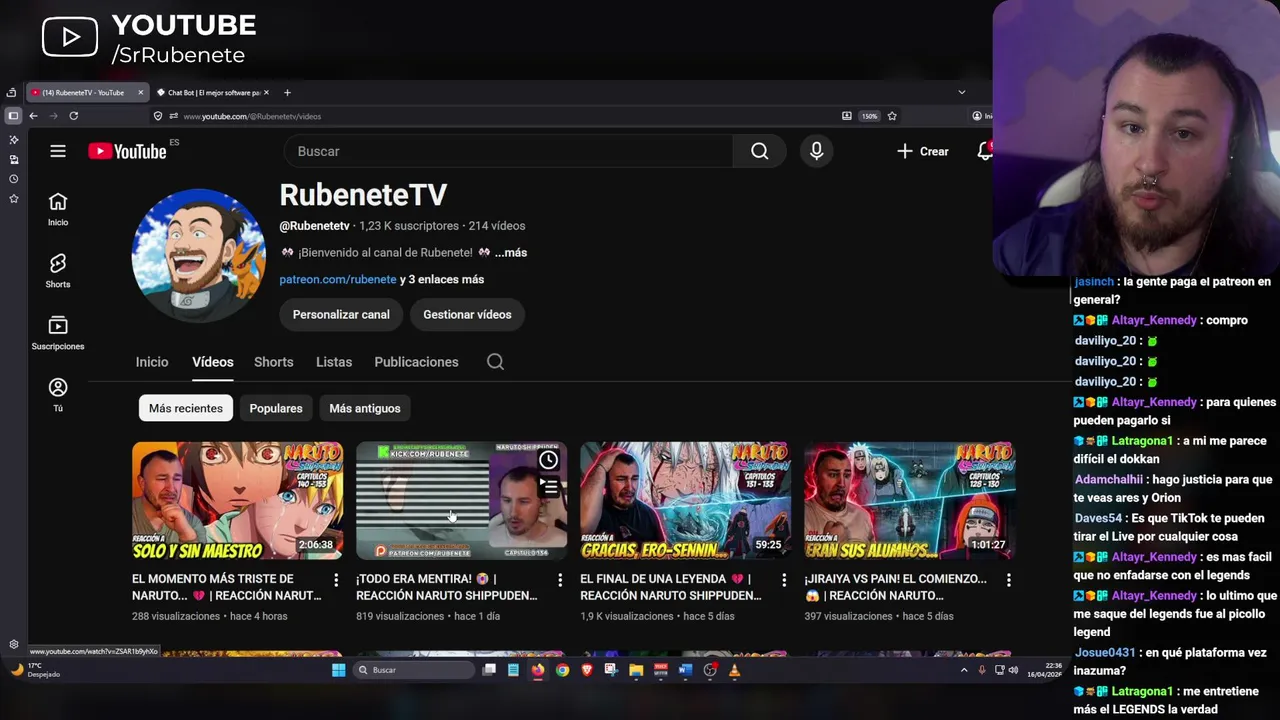This screenshot has height=720, width=1280.
Task: Click the 150% zoom level indicator
Action: point(870,116)
